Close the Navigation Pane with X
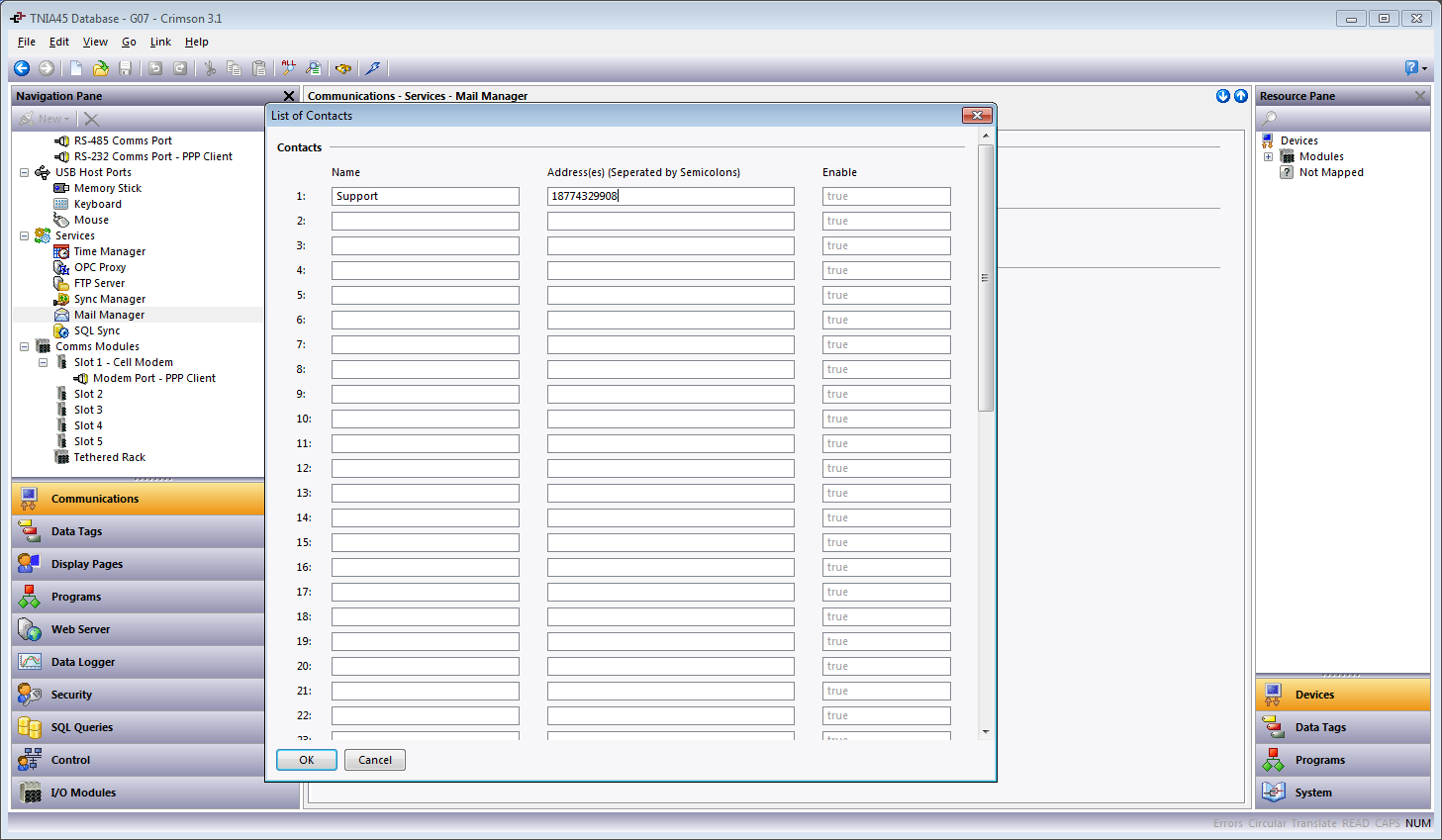This screenshot has width=1442, height=840. click(289, 96)
